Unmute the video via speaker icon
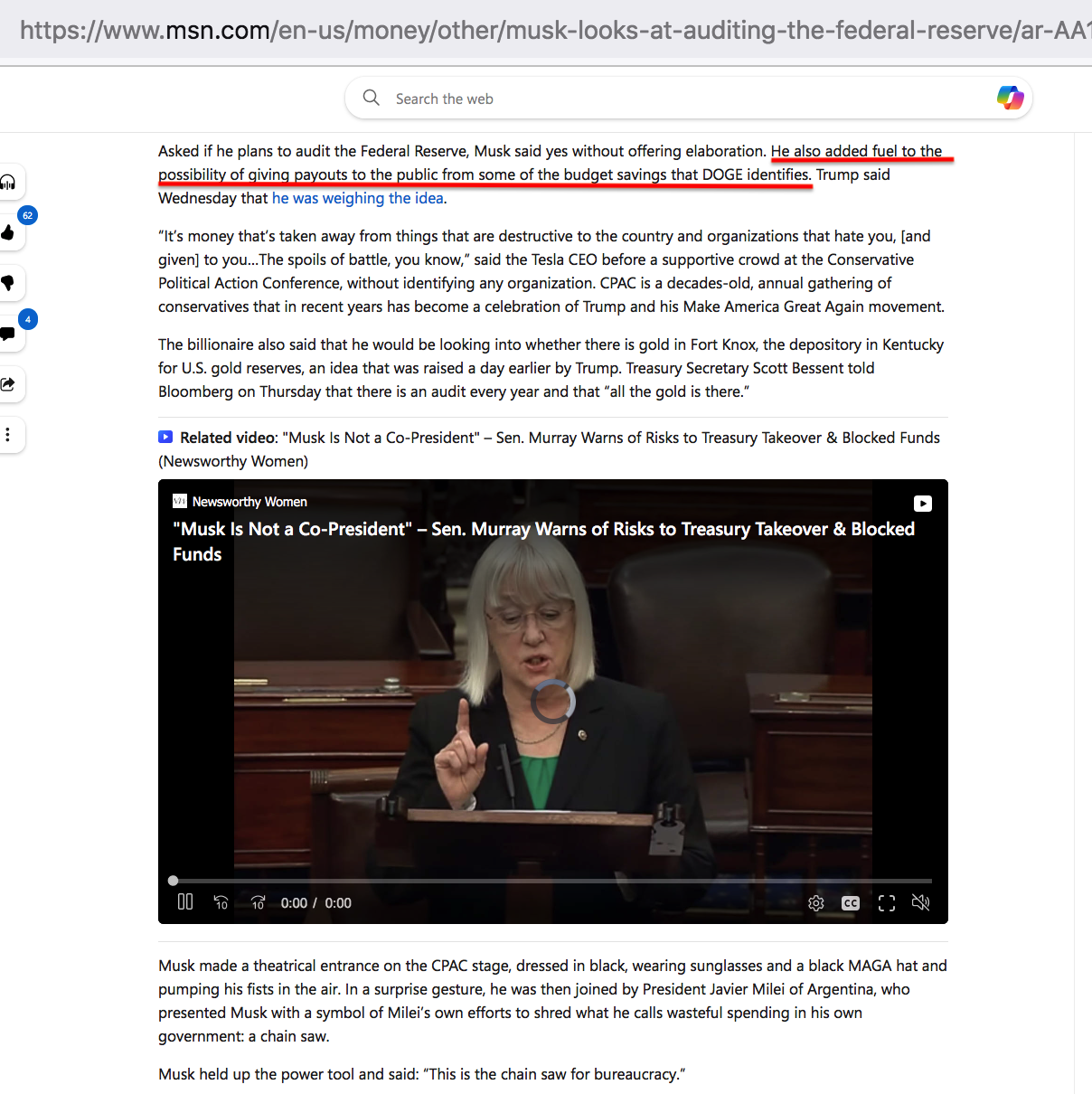This screenshot has height=1094, width=1092. point(921,902)
